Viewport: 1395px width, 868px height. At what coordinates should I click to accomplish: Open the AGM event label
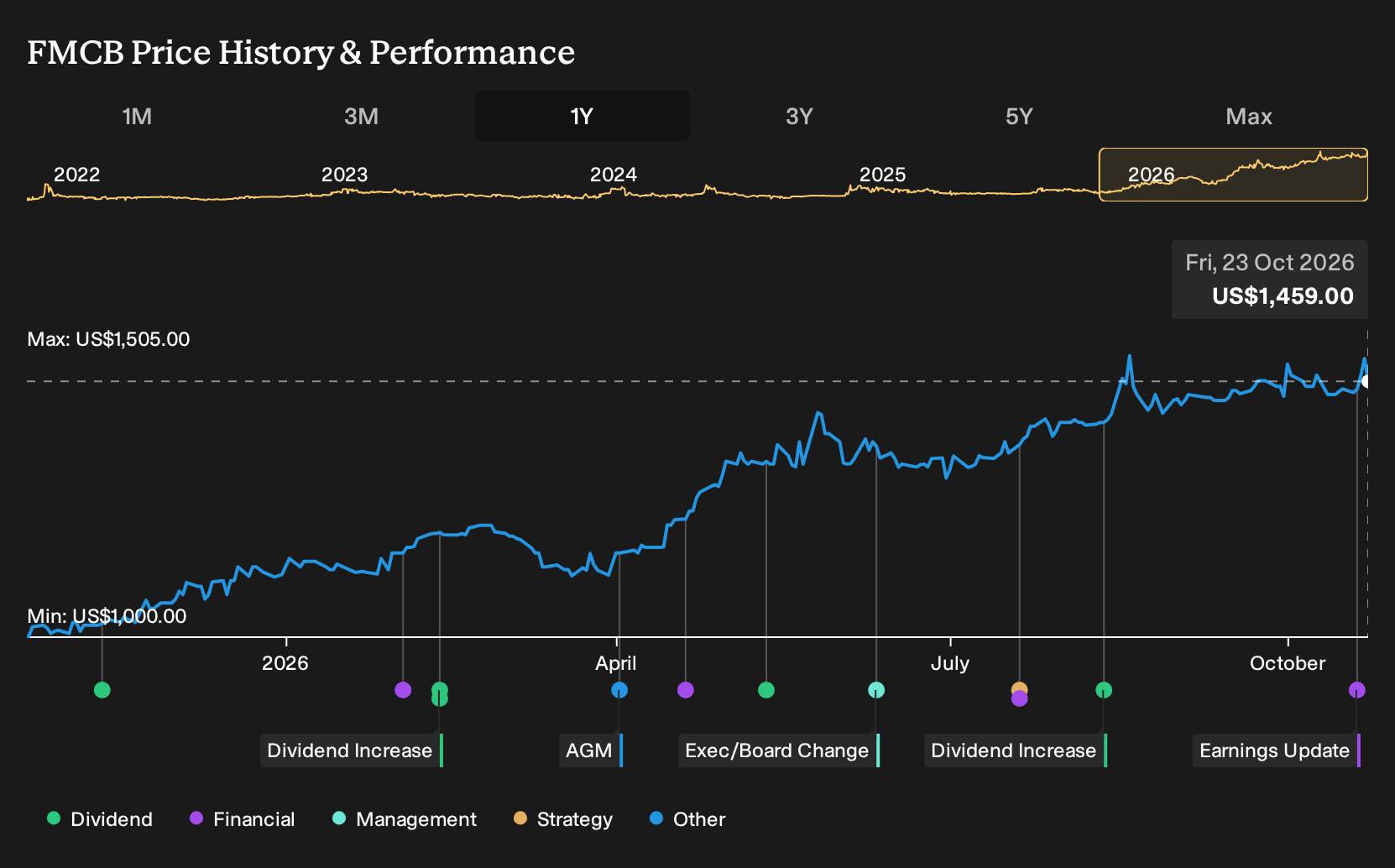click(591, 750)
